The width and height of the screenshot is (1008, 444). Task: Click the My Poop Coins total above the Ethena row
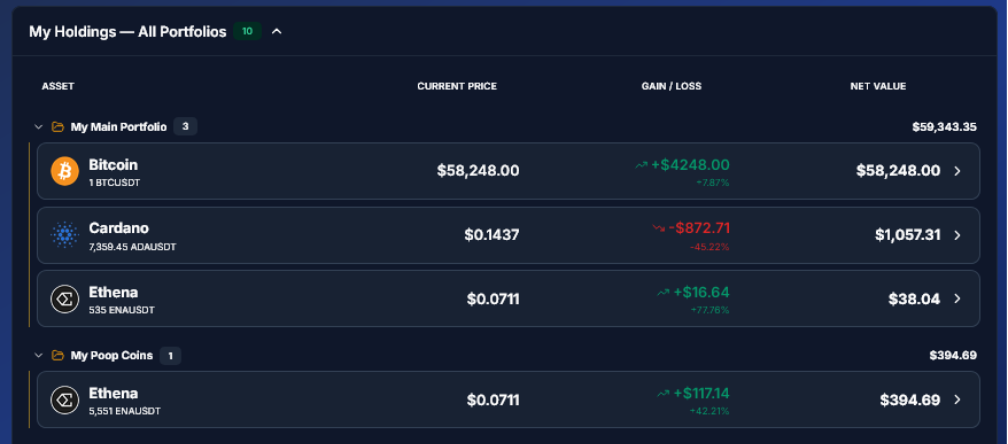click(x=953, y=355)
